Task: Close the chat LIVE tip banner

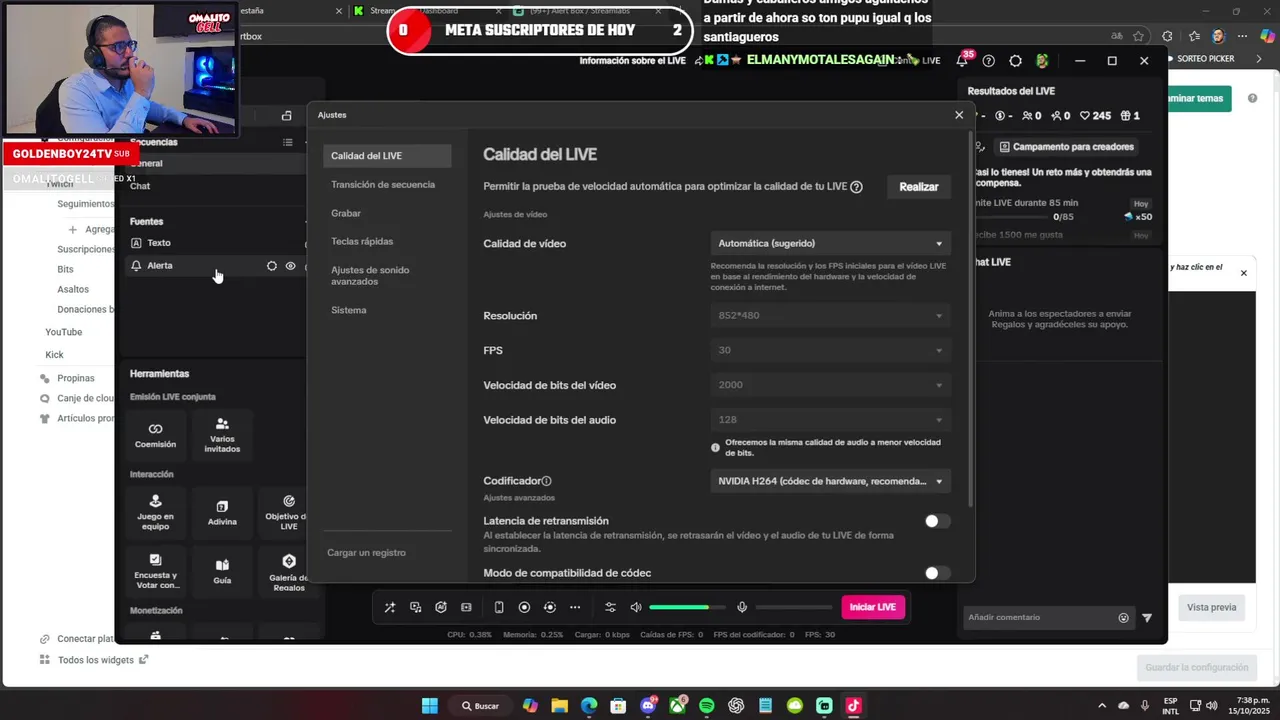Action: [x=1244, y=273]
